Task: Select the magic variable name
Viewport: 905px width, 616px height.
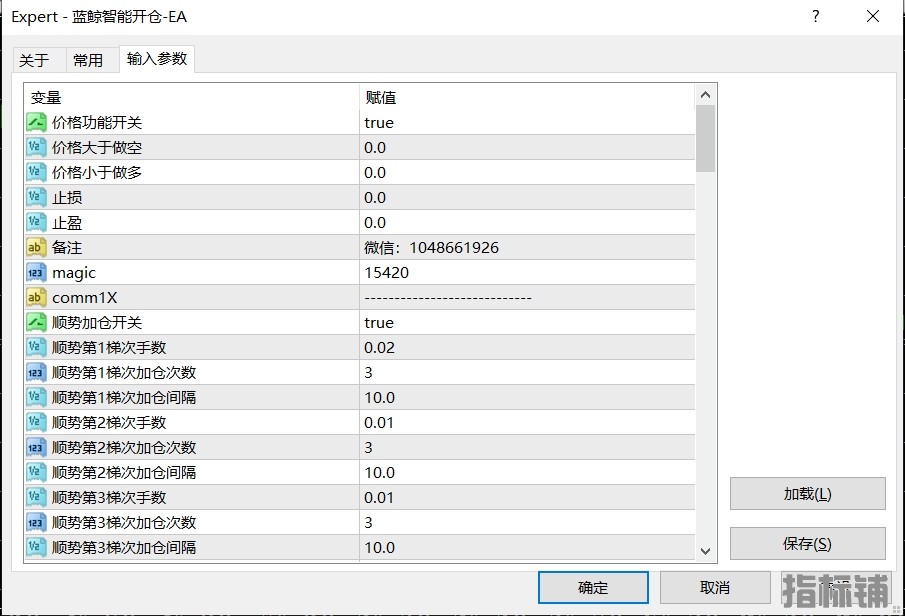Action: coord(74,273)
